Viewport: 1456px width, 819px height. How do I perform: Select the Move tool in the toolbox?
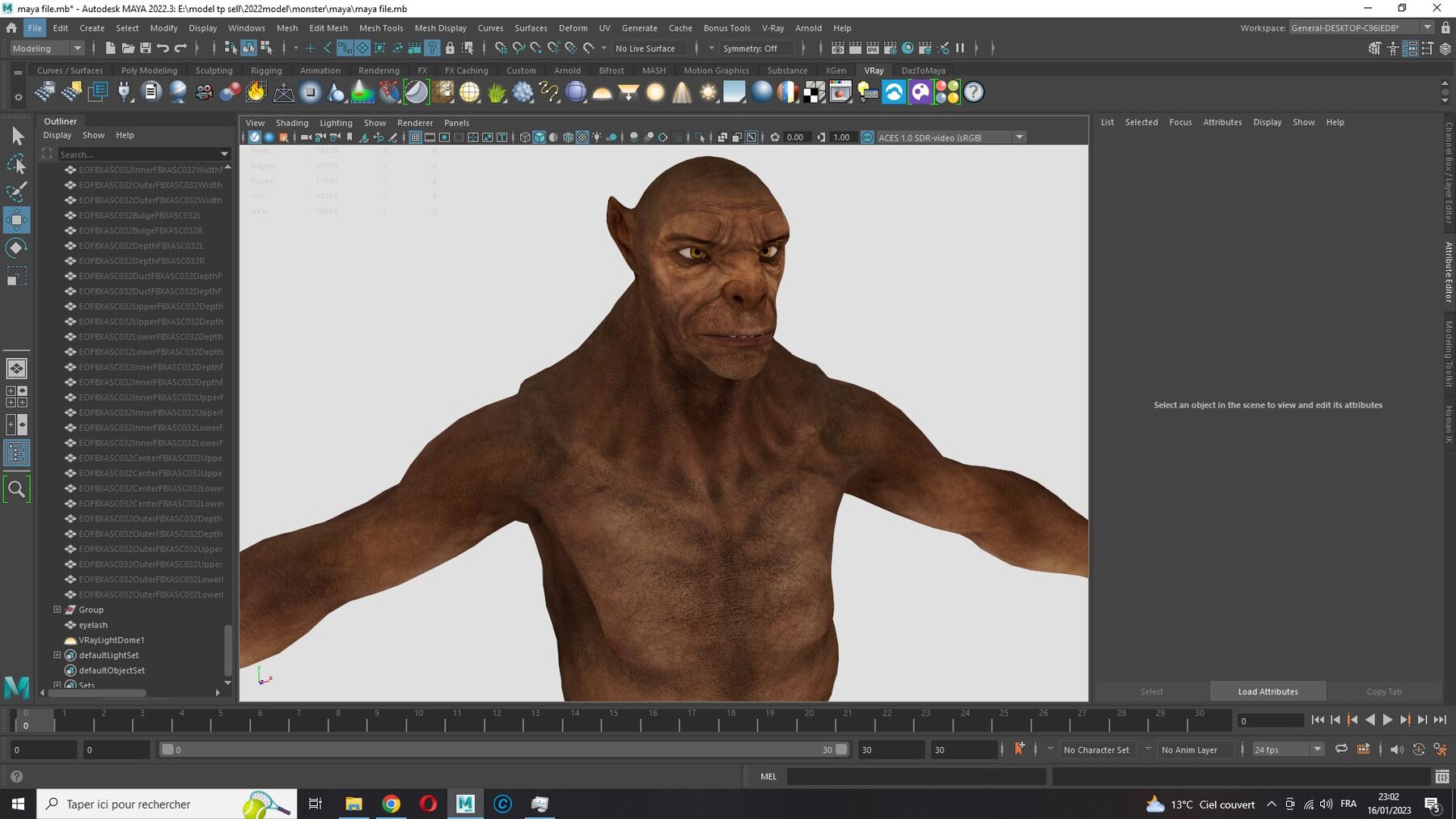[x=16, y=219]
